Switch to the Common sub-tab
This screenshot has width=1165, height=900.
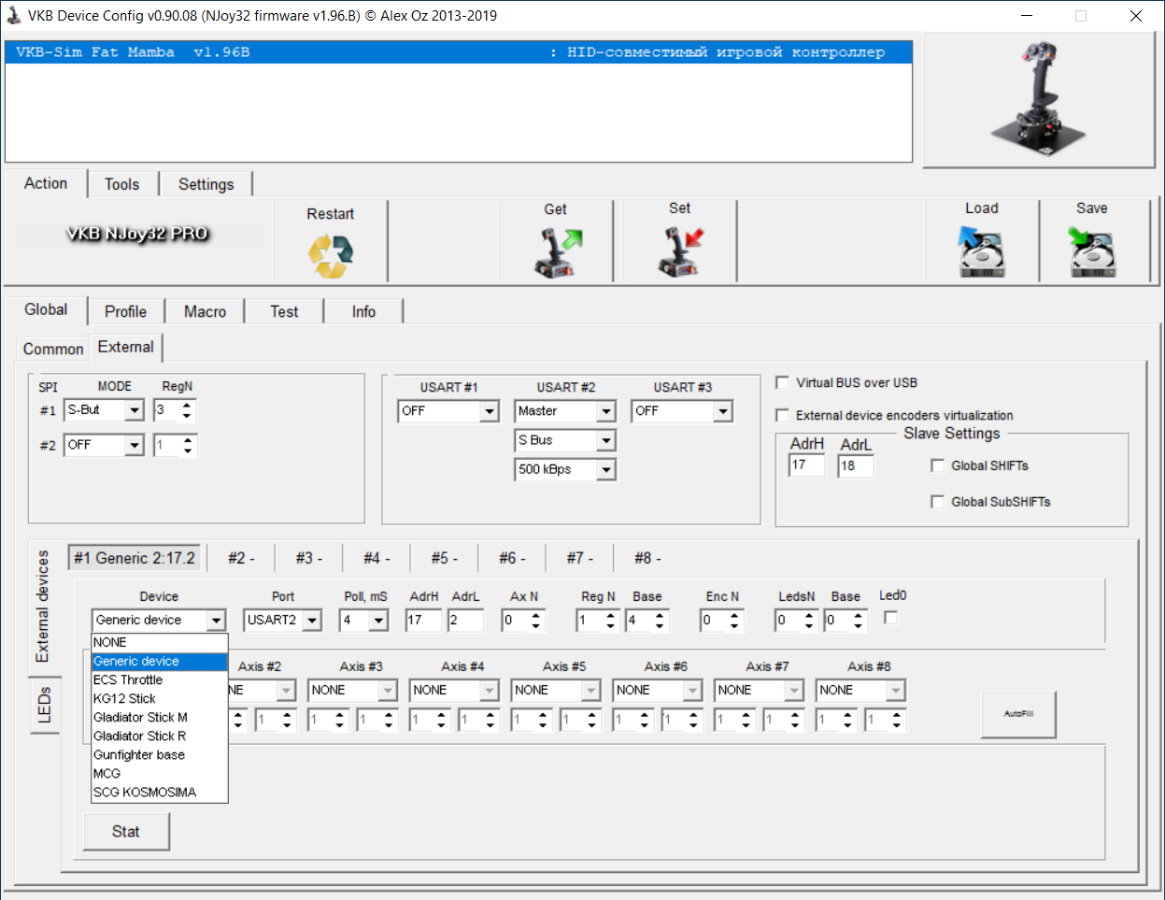[x=53, y=349]
